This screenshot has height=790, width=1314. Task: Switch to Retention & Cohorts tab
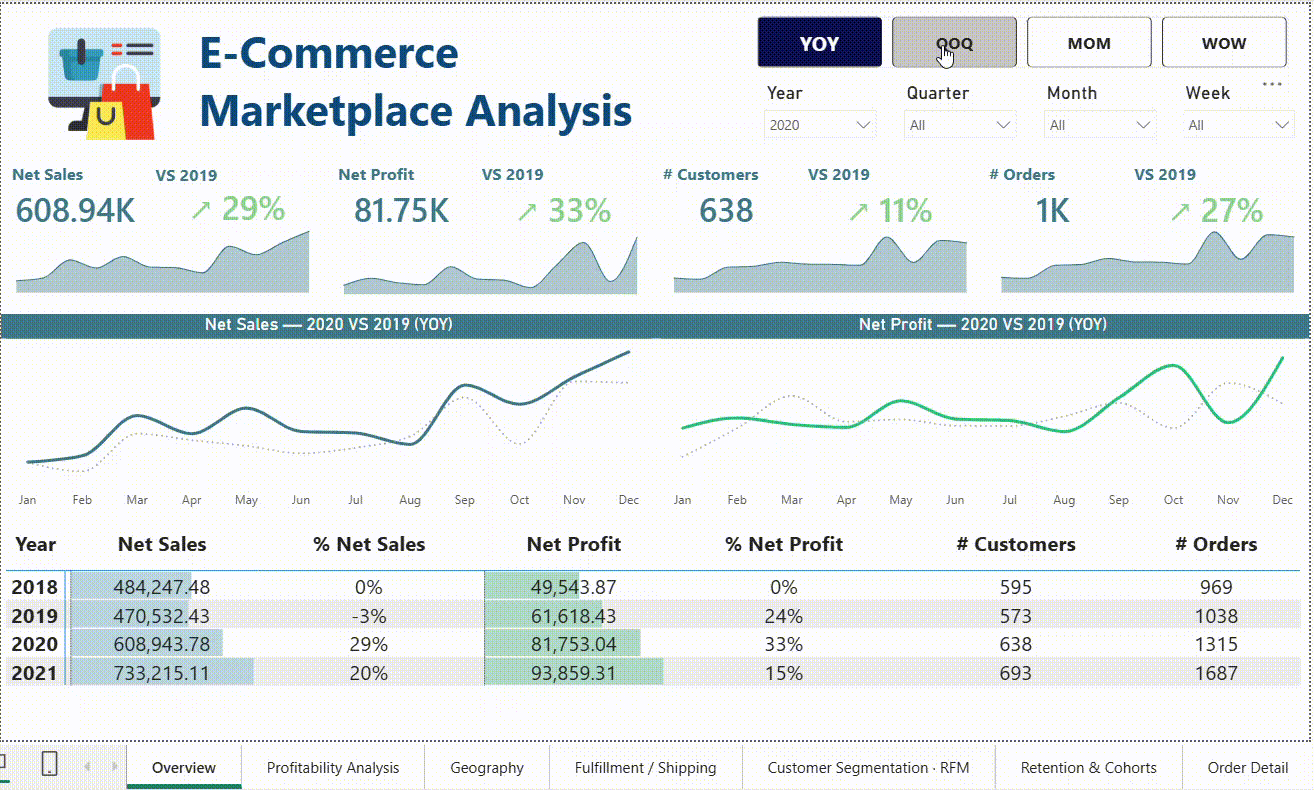tap(1089, 767)
